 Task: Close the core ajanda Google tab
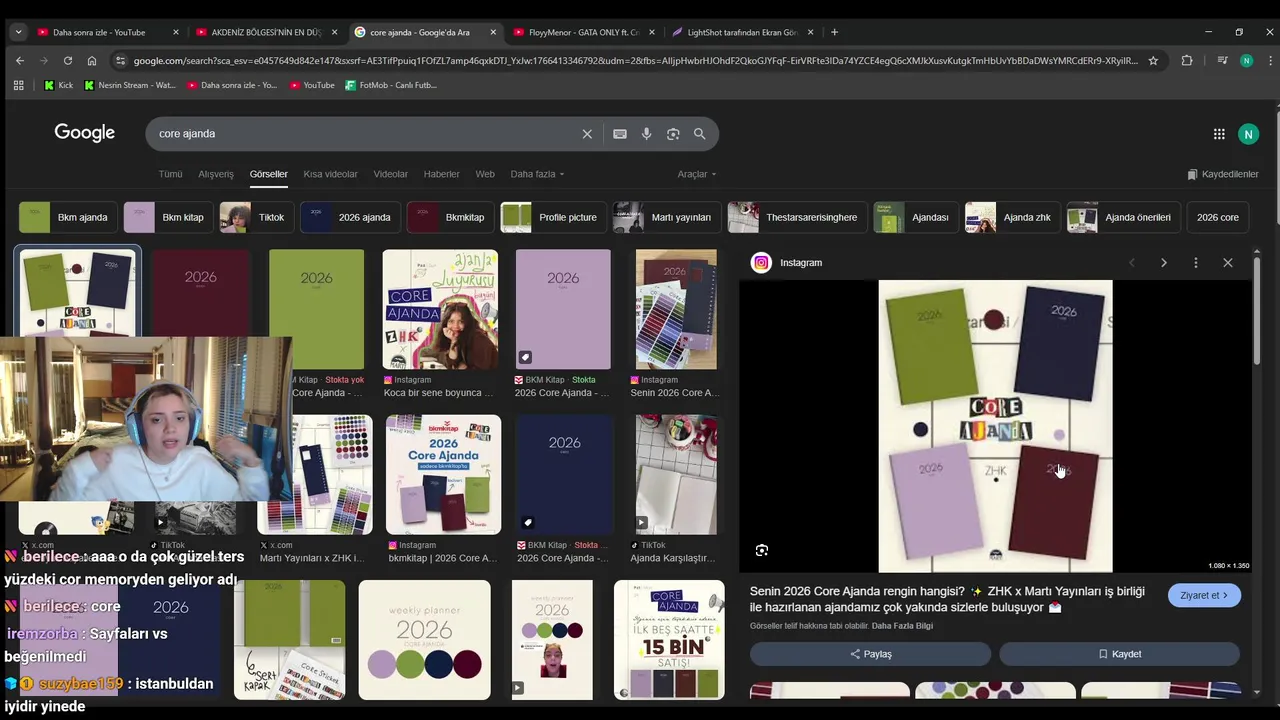pyautogui.click(x=493, y=32)
